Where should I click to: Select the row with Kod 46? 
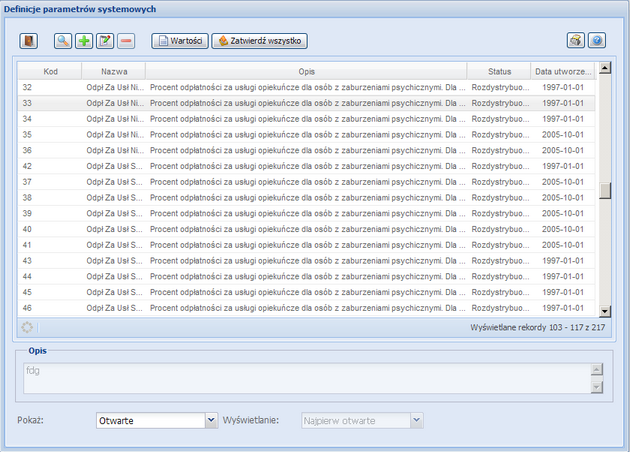[306, 308]
